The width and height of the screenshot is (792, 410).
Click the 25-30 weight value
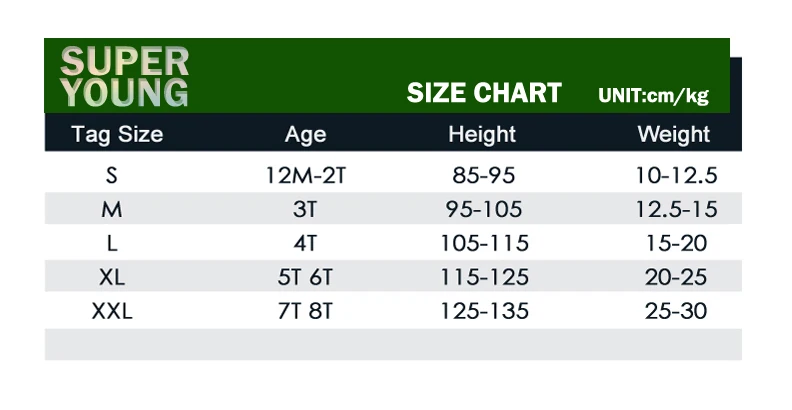pyautogui.click(x=676, y=311)
